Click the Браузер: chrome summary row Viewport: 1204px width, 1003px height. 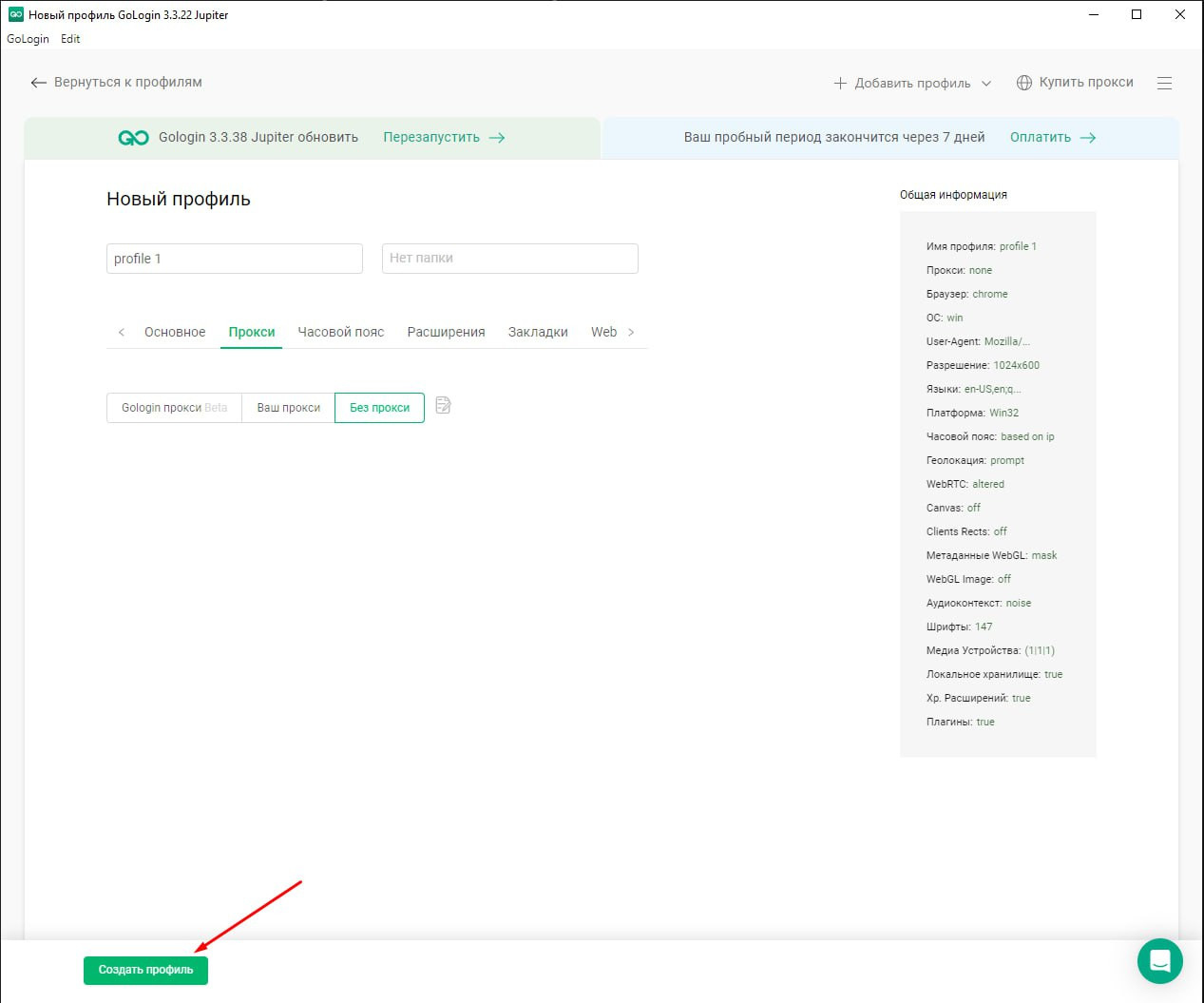pyautogui.click(x=967, y=294)
